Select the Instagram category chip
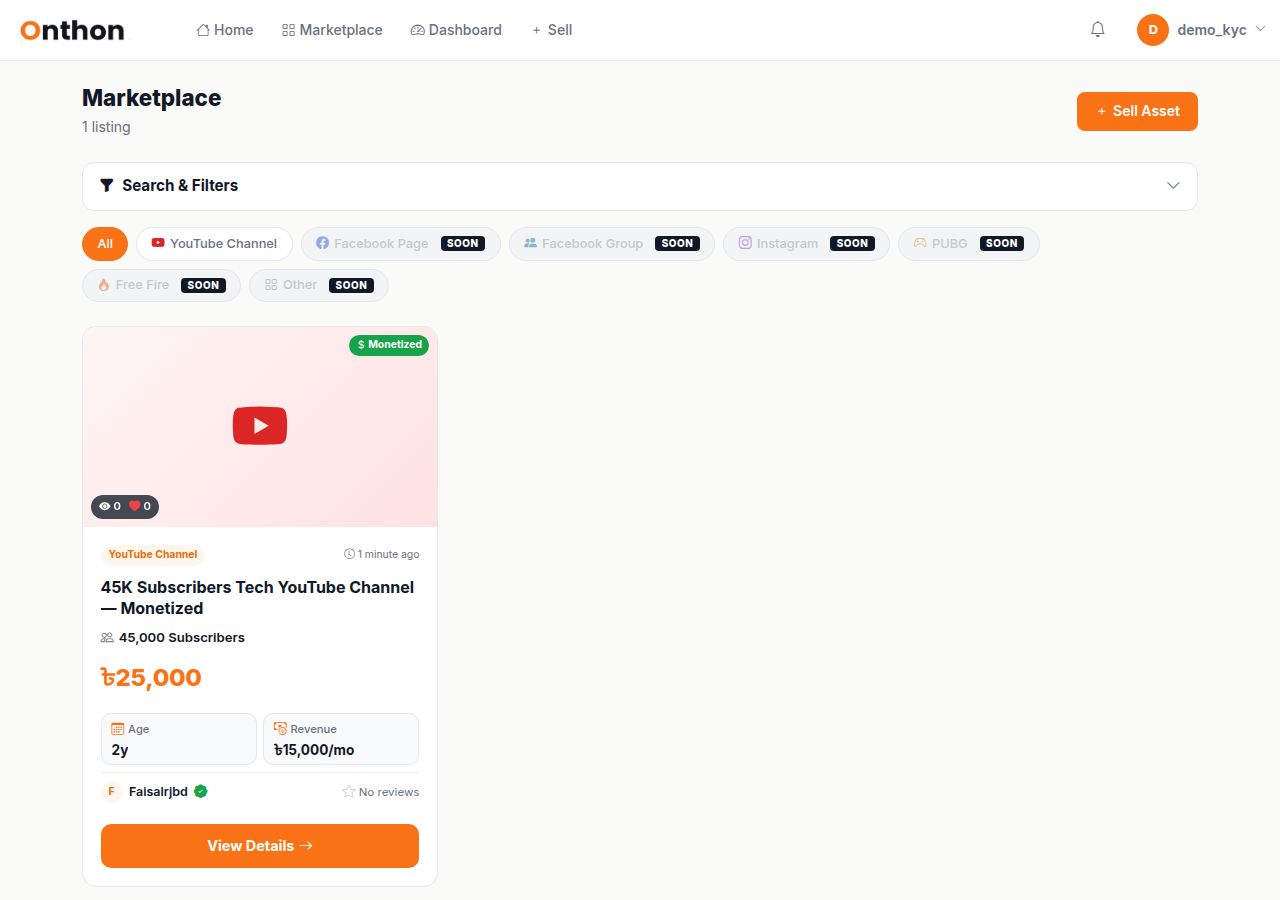The width and height of the screenshot is (1280, 900). click(806, 244)
